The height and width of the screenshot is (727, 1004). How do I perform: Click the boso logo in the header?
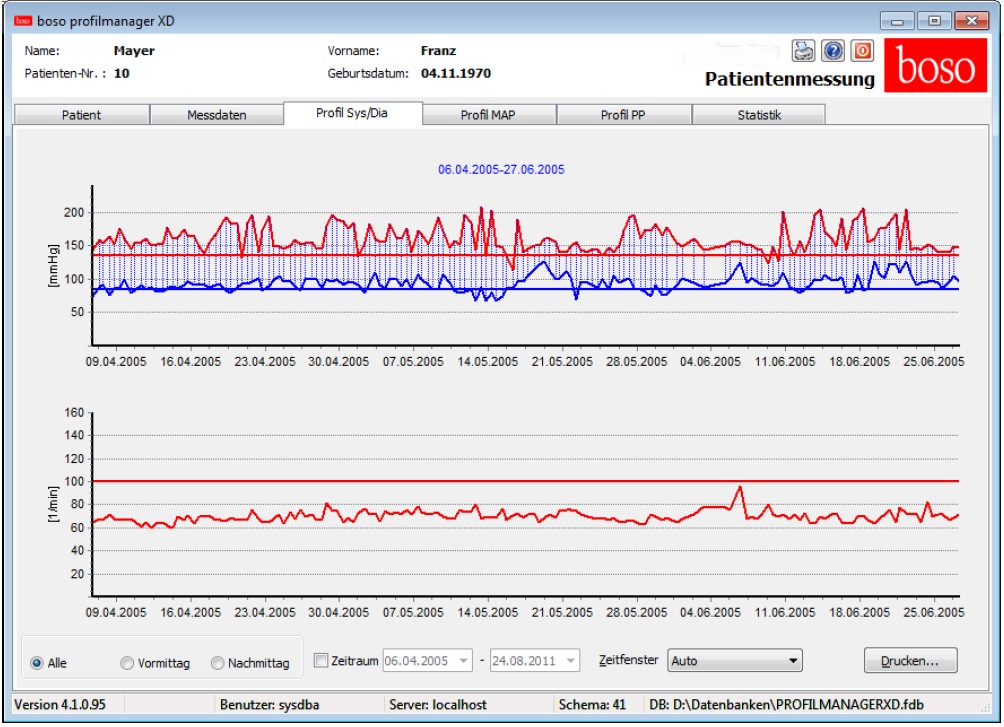click(935, 65)
